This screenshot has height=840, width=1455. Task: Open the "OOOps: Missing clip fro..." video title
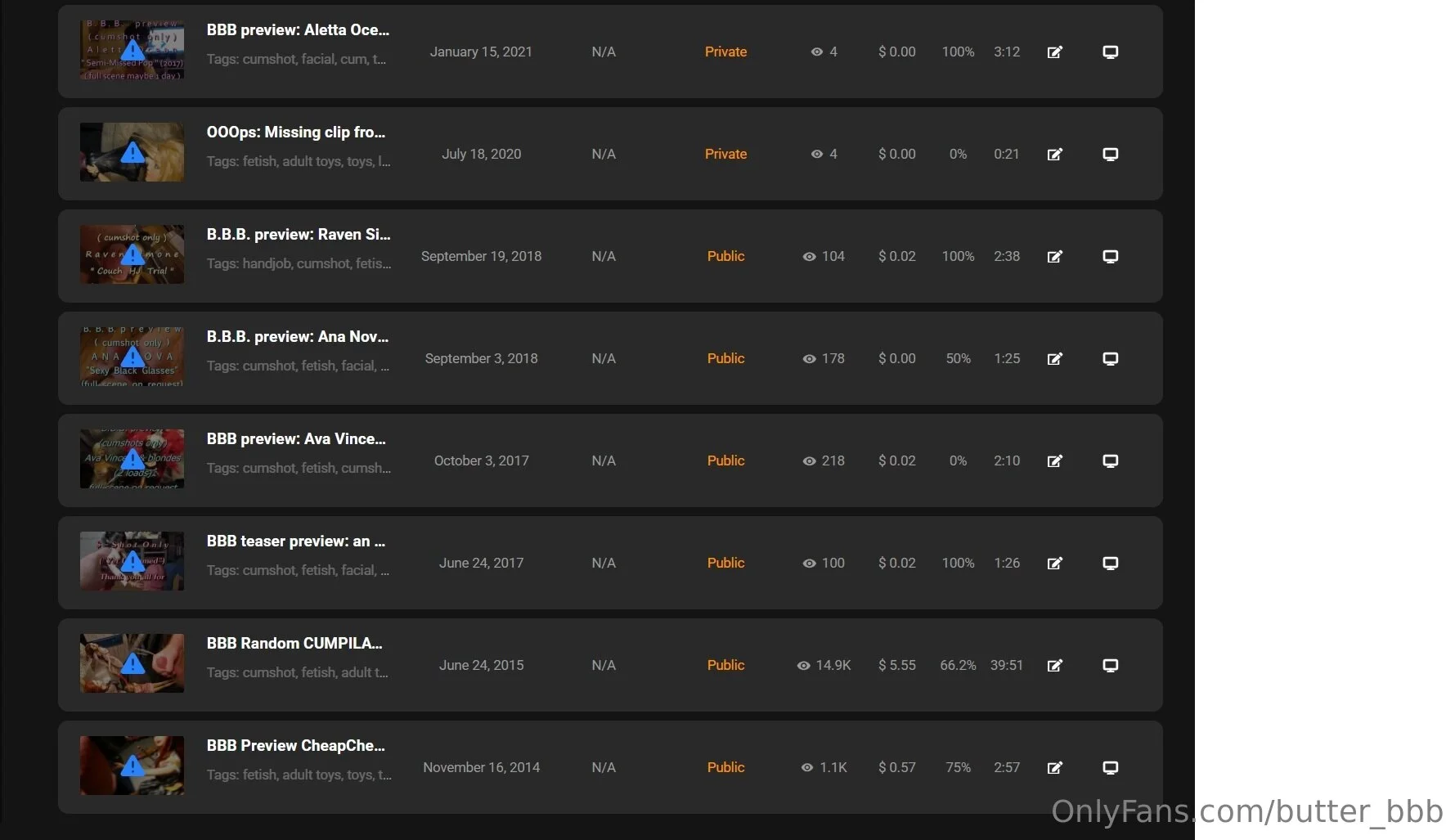tap(295, 133)
